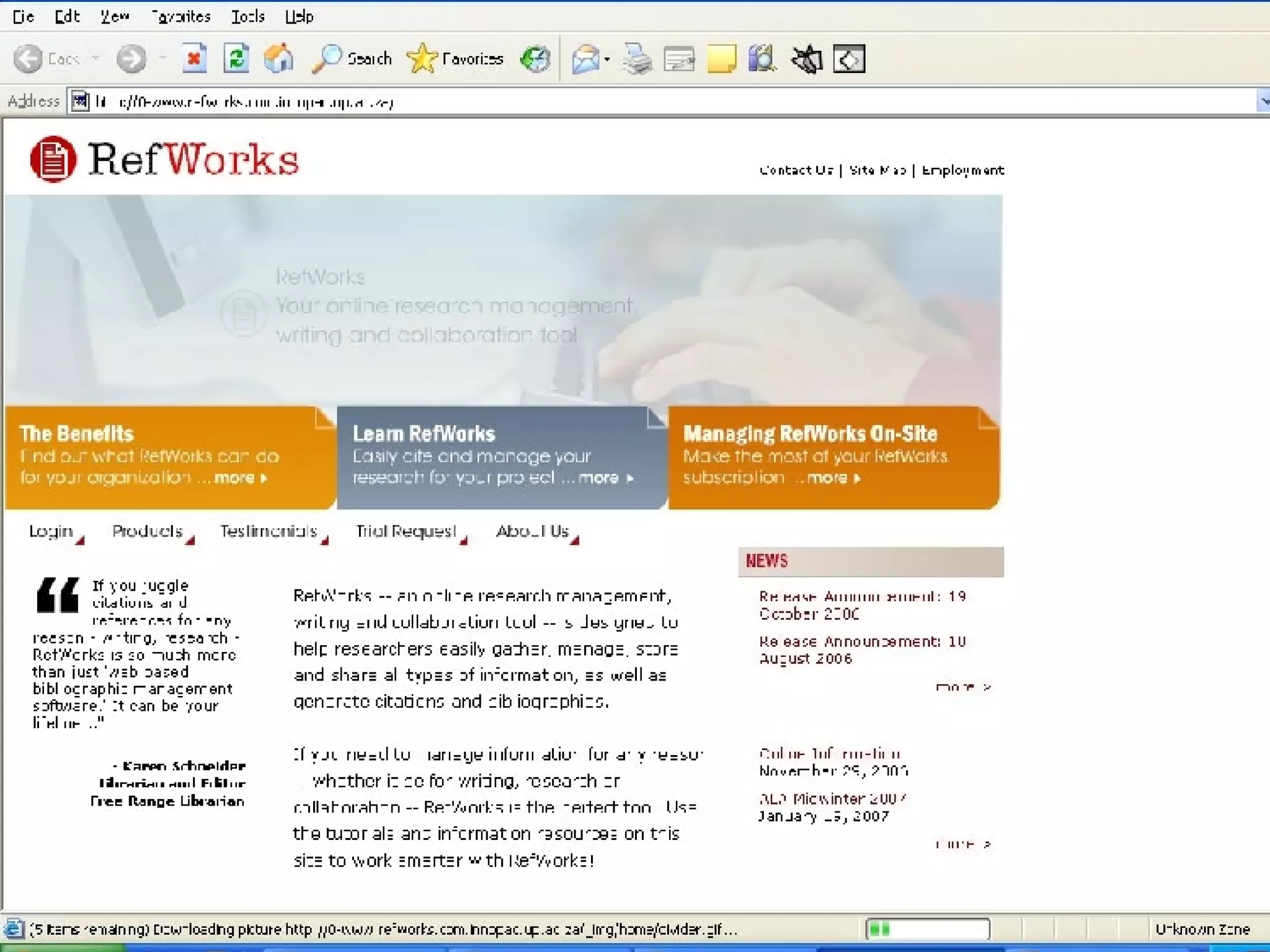Open the Contact Us link
The width and height of the screenshot is (1270, 952).
[796, 170]
